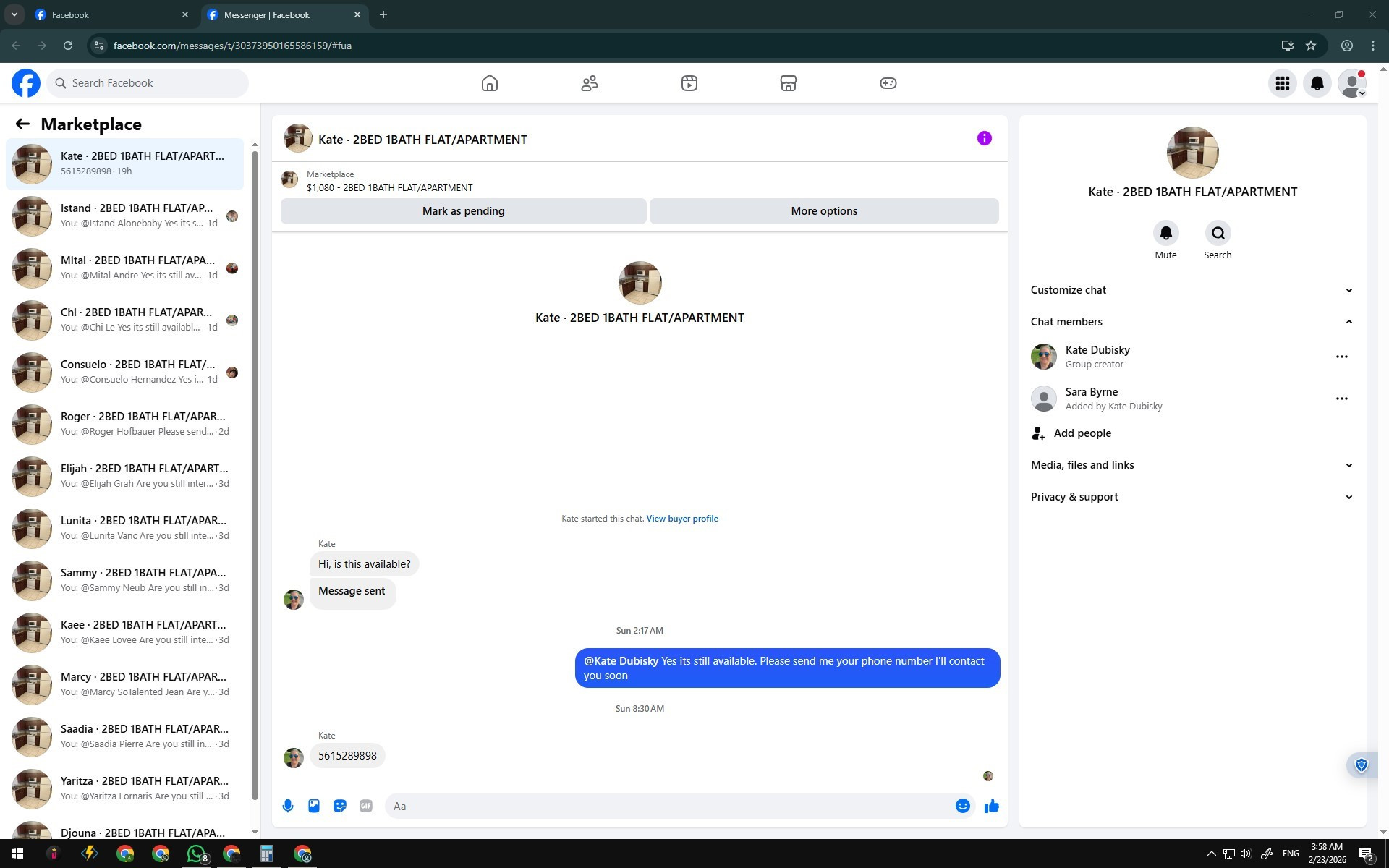Show hidden system tray icons
Screen dimensions: 1389x868
[1212, 854]
